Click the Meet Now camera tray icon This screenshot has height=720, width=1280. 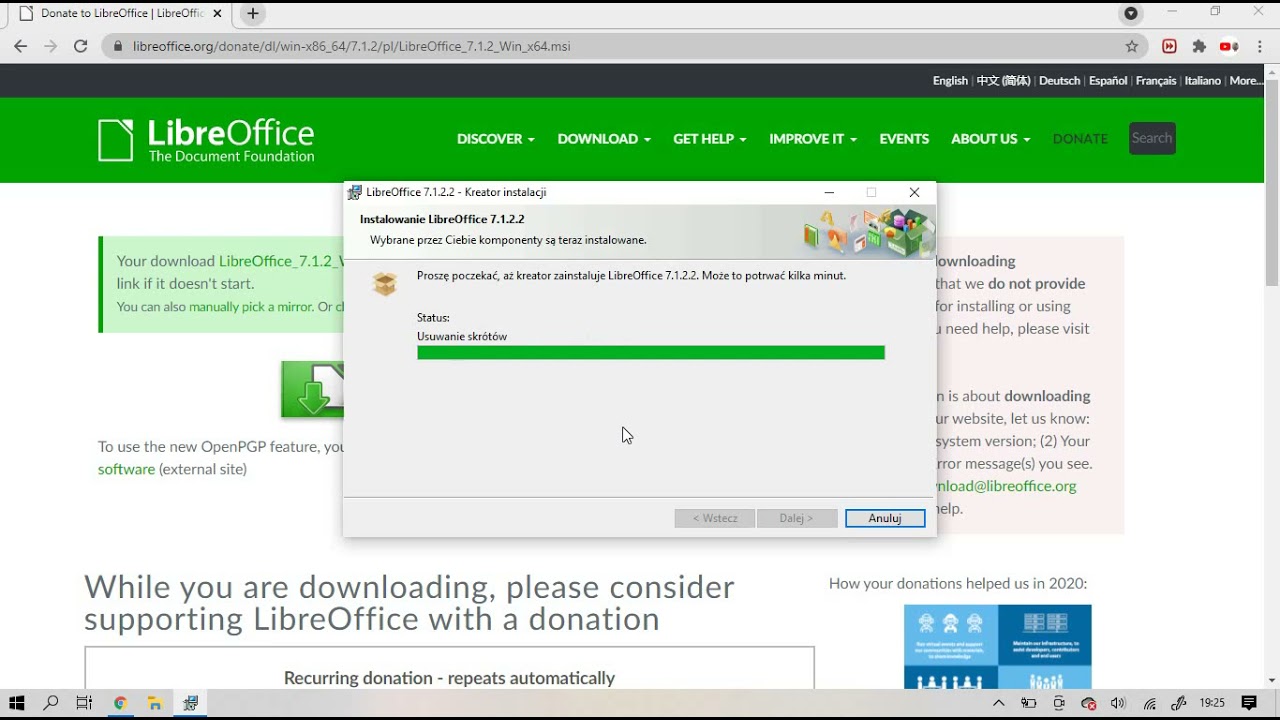click(x=1059, y=703)
